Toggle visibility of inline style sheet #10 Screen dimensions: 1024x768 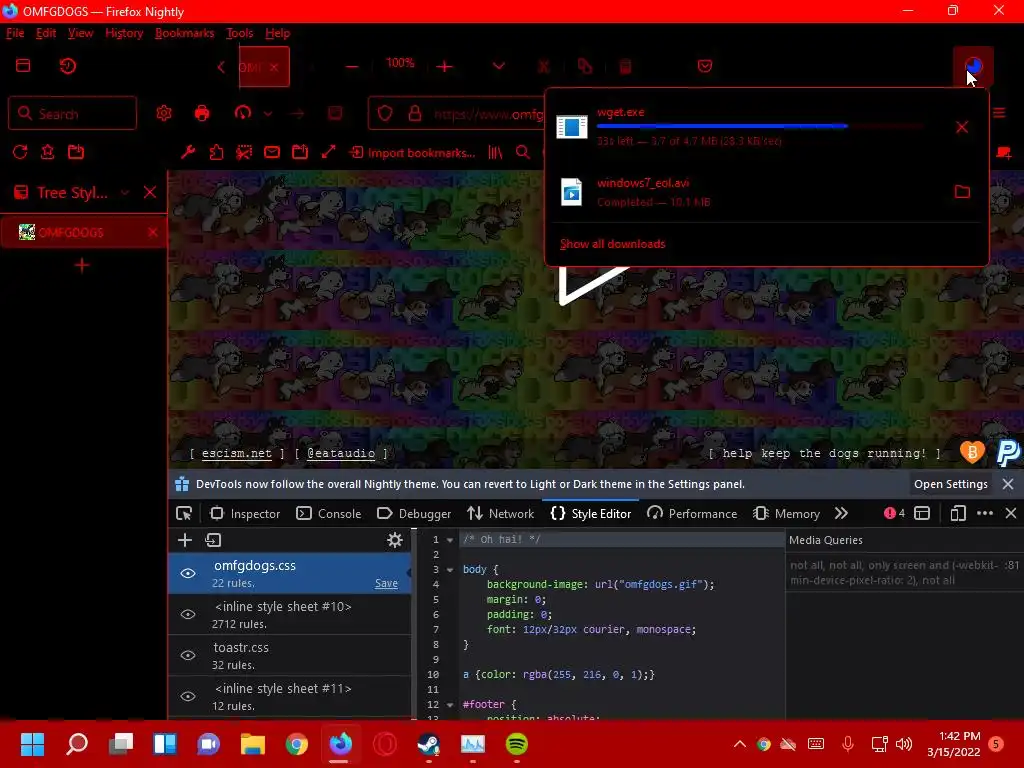(188, 615)
